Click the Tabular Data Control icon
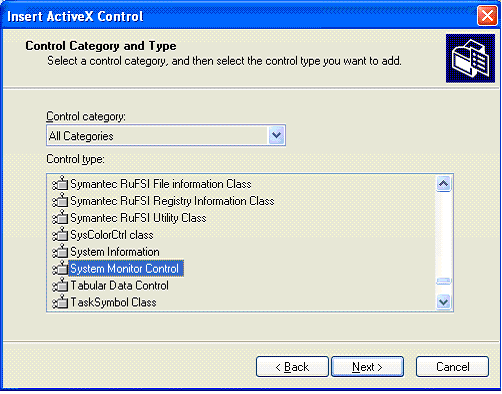The height and width of the screenshot is (394, 502). coord(60,286)
